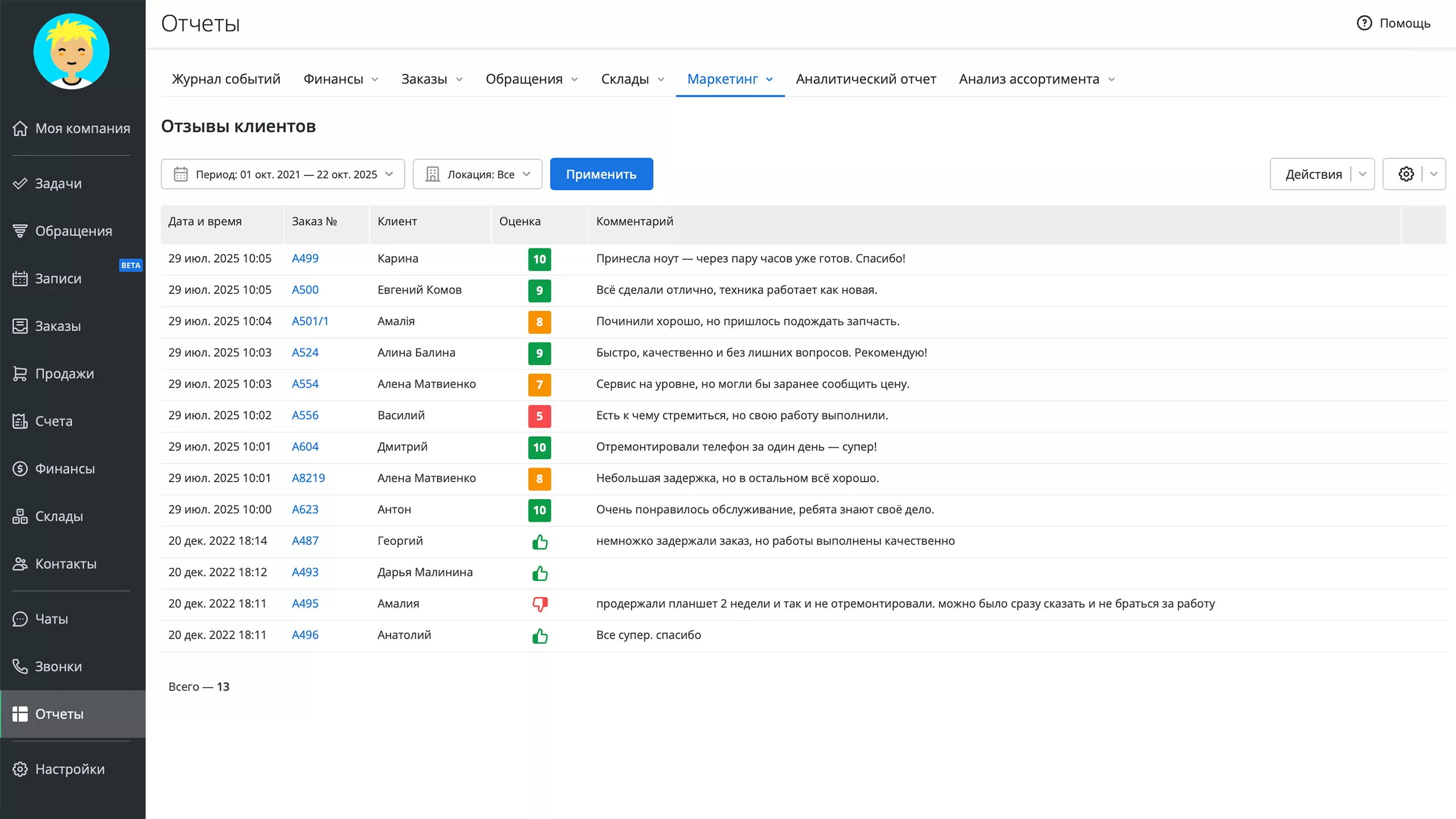Click the user avatar picture
Image resolution: width=1456 pixels, height=819 pixels.
(x=71, y=51)
